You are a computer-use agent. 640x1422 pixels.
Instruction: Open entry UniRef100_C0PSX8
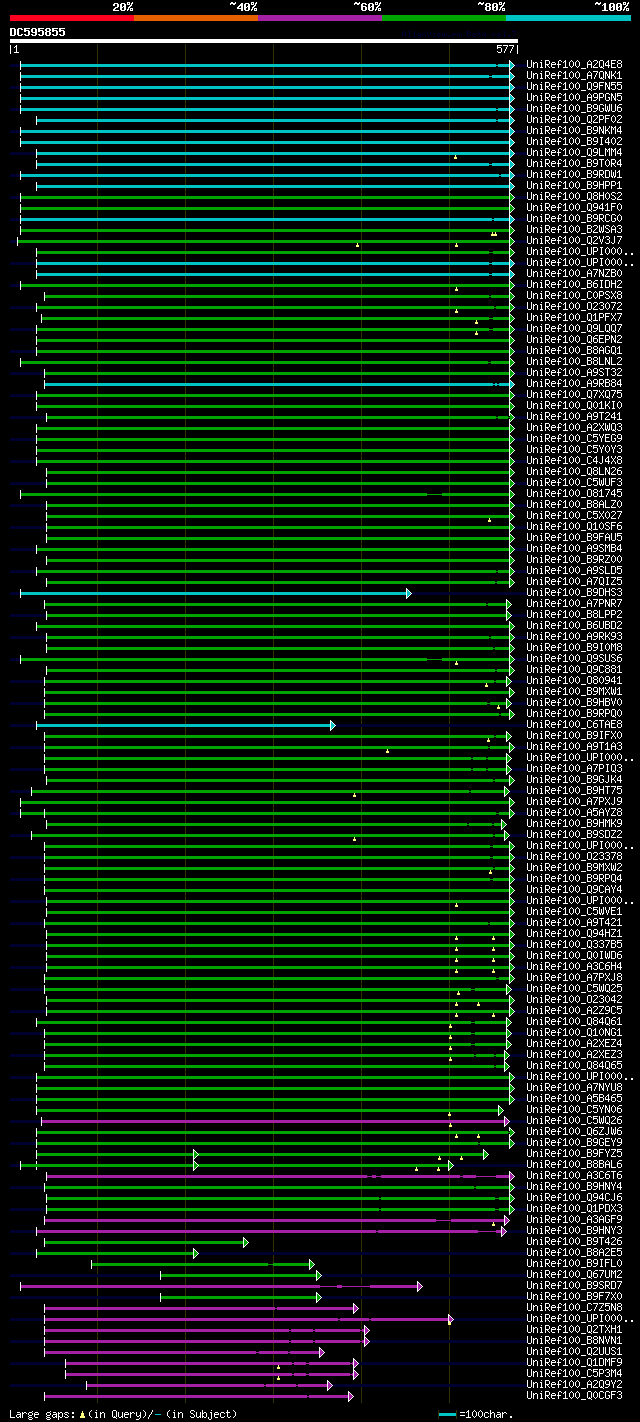(x=574, y=295)
